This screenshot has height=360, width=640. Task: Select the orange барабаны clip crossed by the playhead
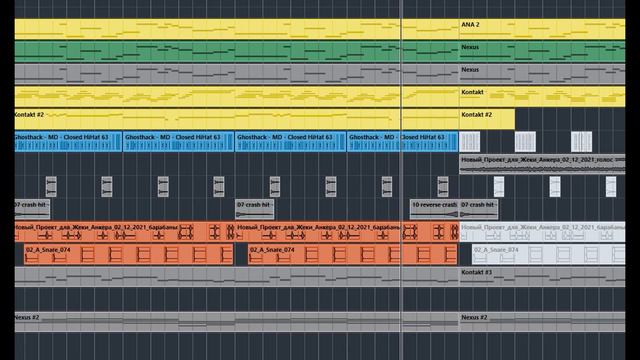(347, 232)
